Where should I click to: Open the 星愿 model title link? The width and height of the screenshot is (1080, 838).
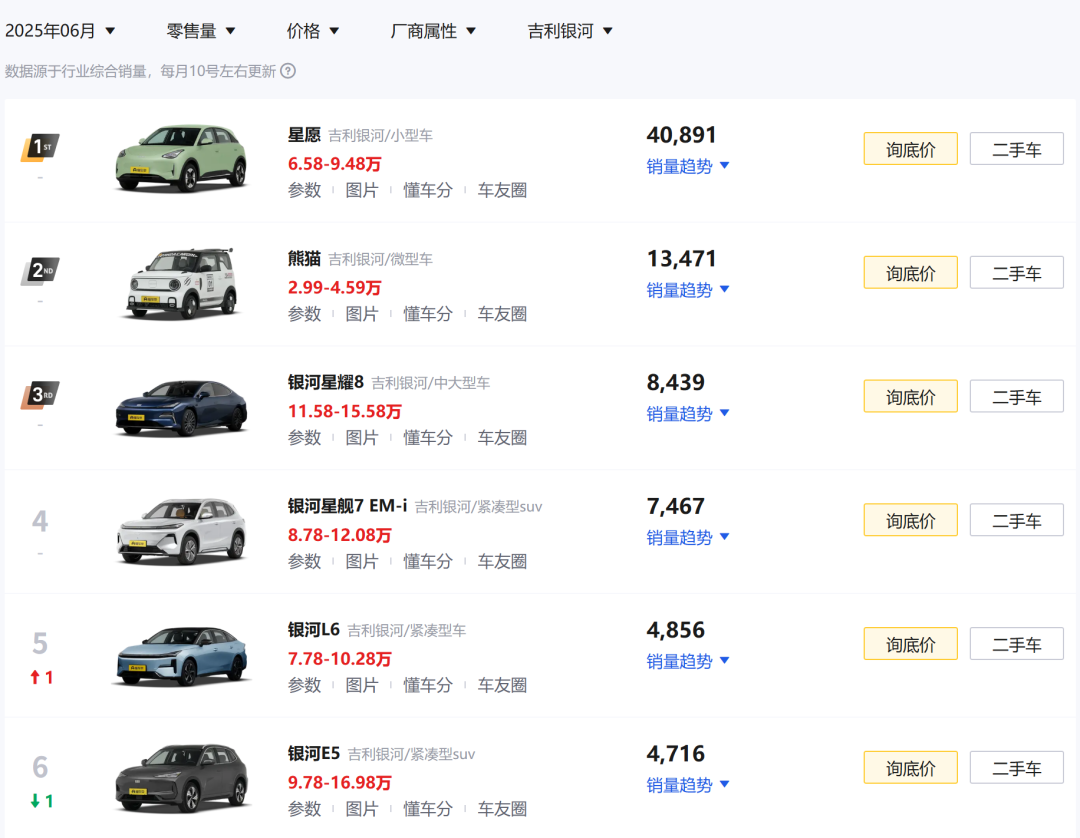click(x=304, y=135)
